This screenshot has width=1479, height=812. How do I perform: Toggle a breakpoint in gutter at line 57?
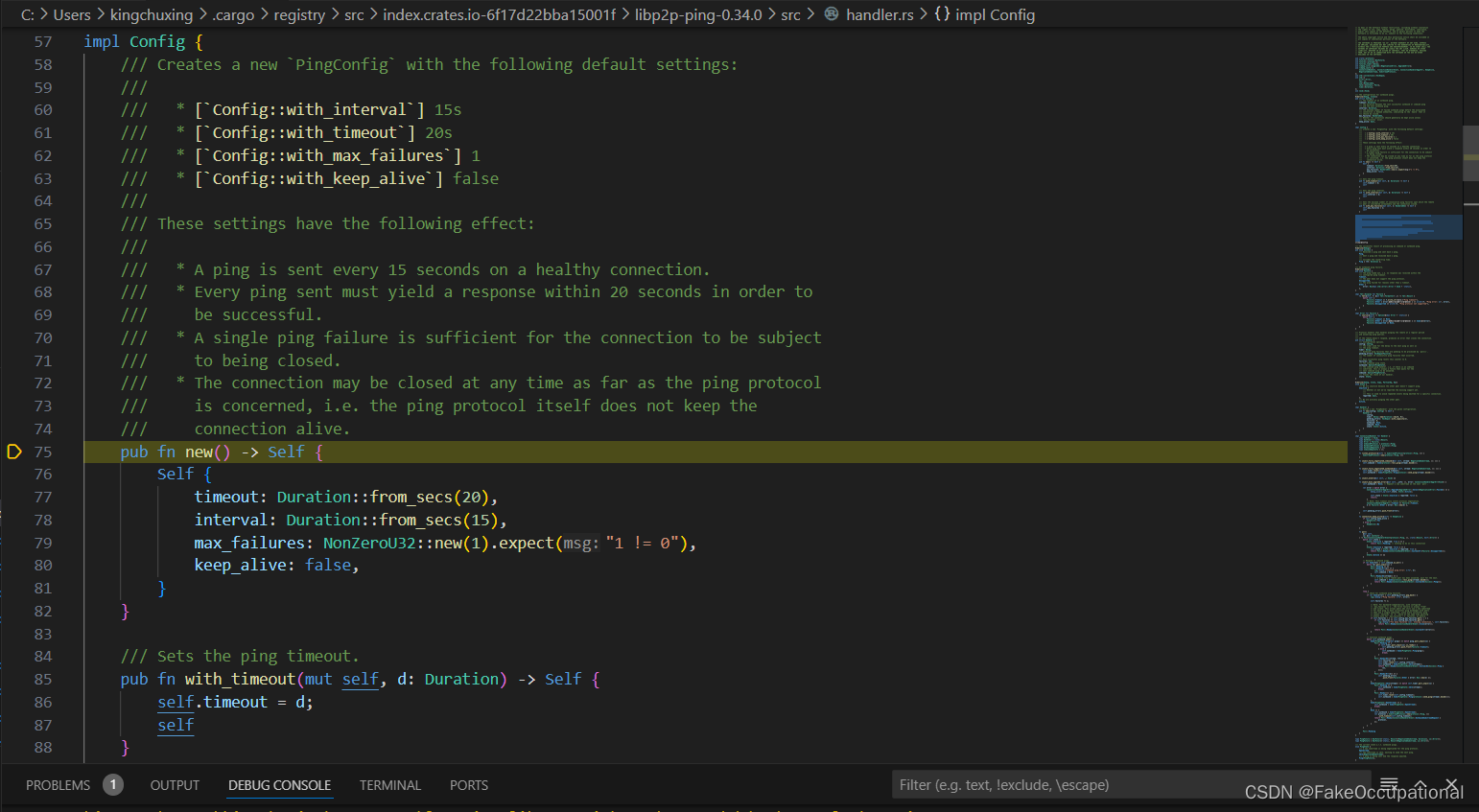[x=13, y=41]
